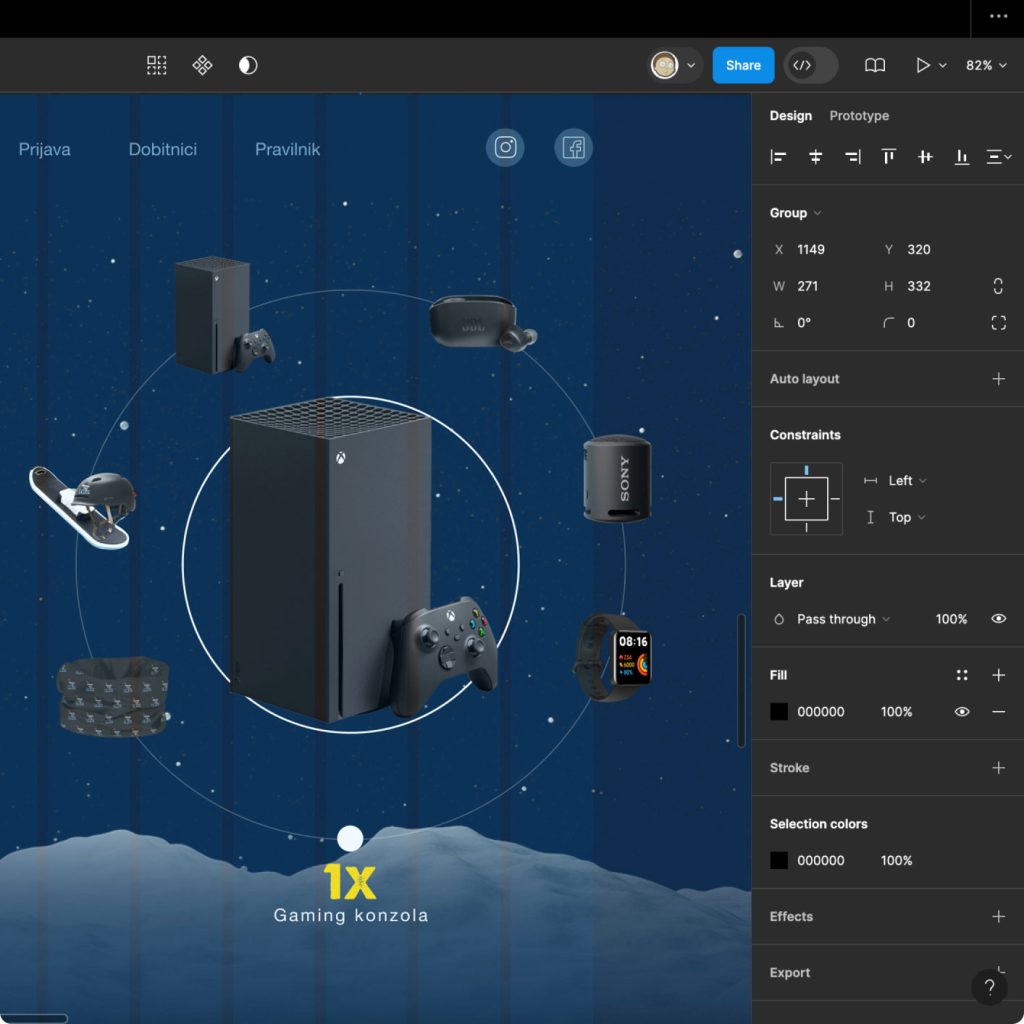Add a new fill with plus icon

[x=999, y=675]
